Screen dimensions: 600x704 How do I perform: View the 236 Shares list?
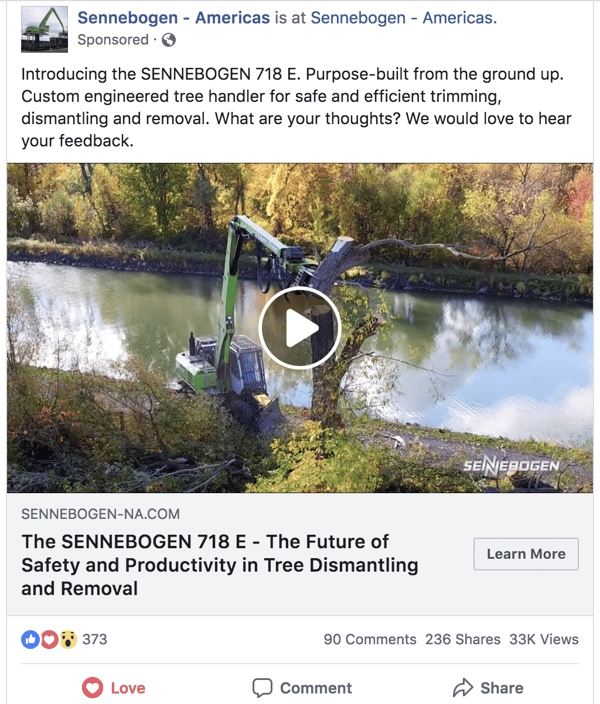pyautogui.click(x=463, y=639)
